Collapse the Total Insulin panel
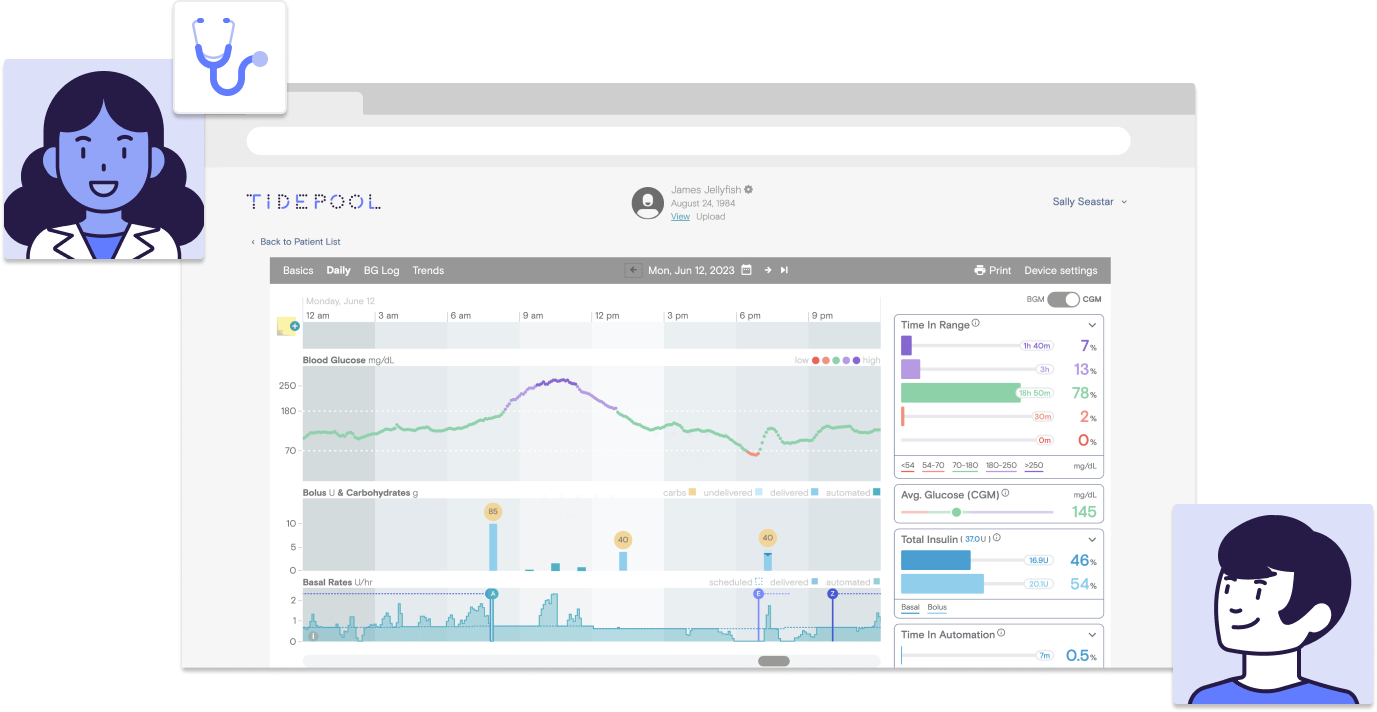Screen dimensions: 1377x712 [1091, 539]
